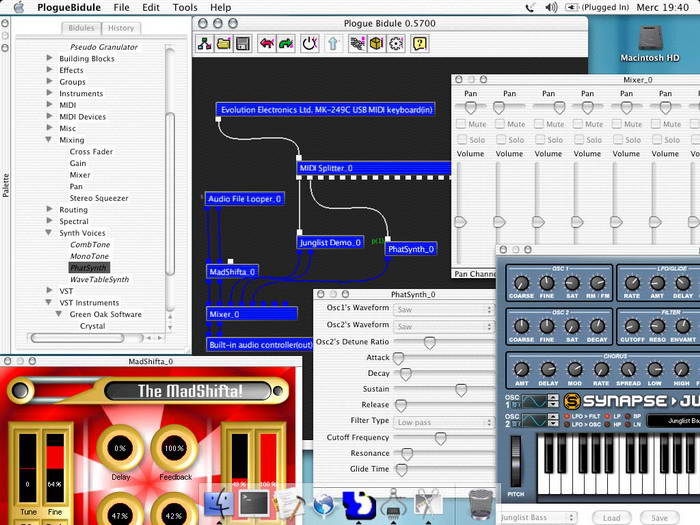Collapse the Synth Voices palette group

49,233
